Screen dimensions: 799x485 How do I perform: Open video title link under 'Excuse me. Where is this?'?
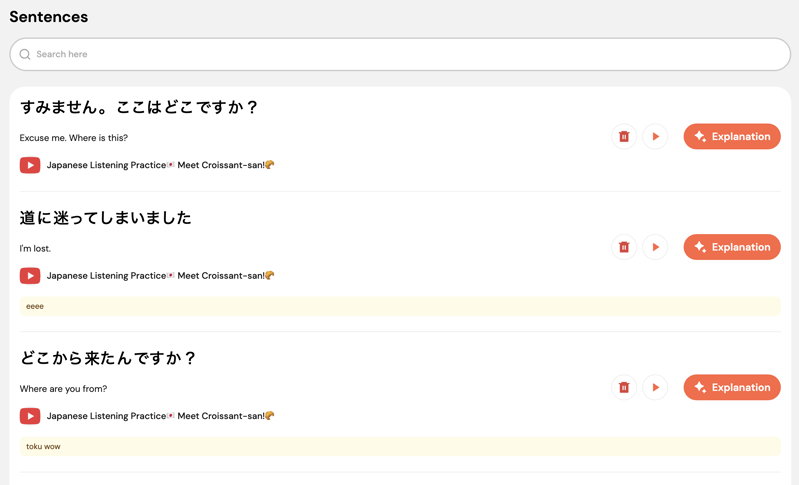161,165
